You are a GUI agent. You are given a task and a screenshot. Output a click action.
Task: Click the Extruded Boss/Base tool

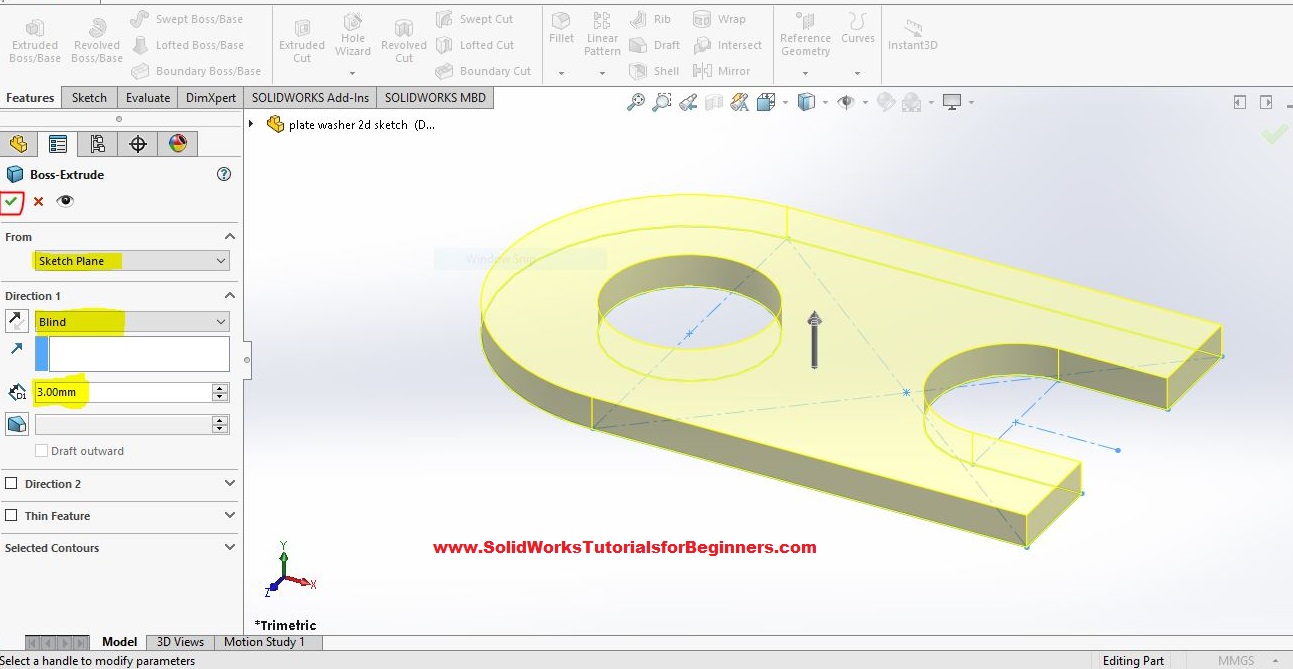[35, 40]
